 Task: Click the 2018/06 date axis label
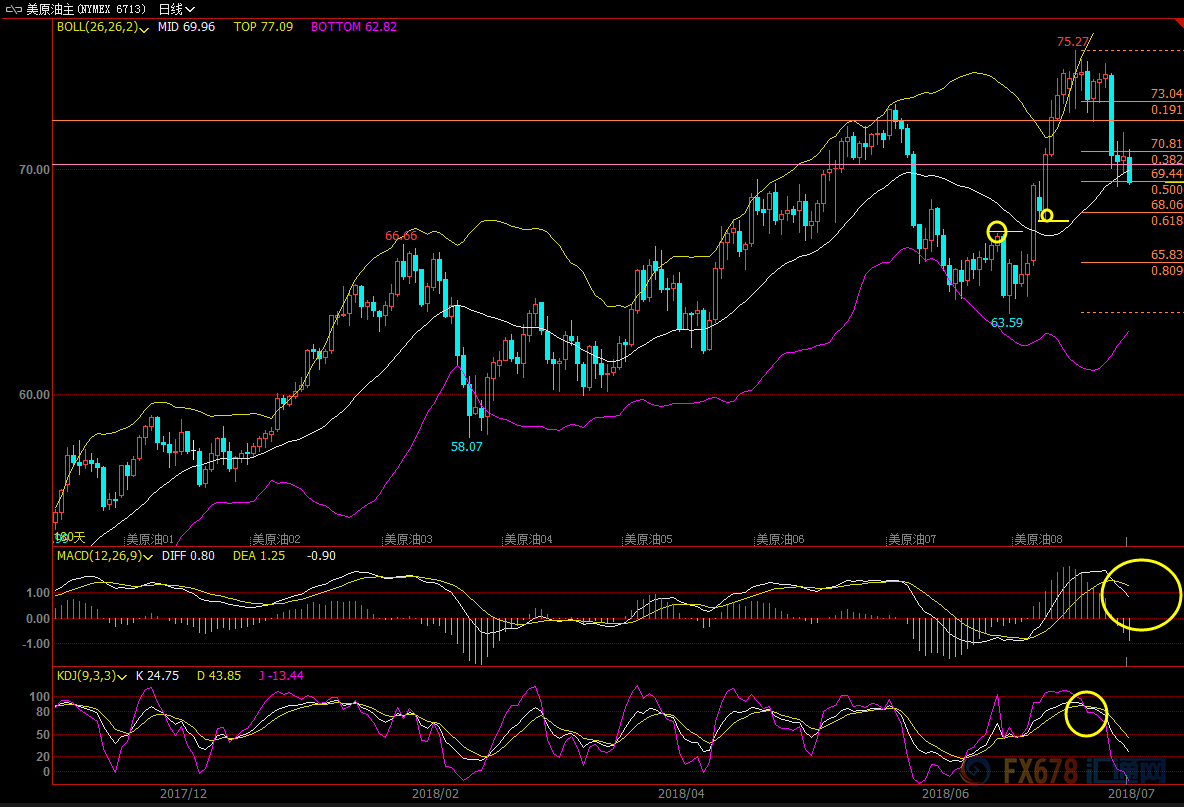(945, 793)
